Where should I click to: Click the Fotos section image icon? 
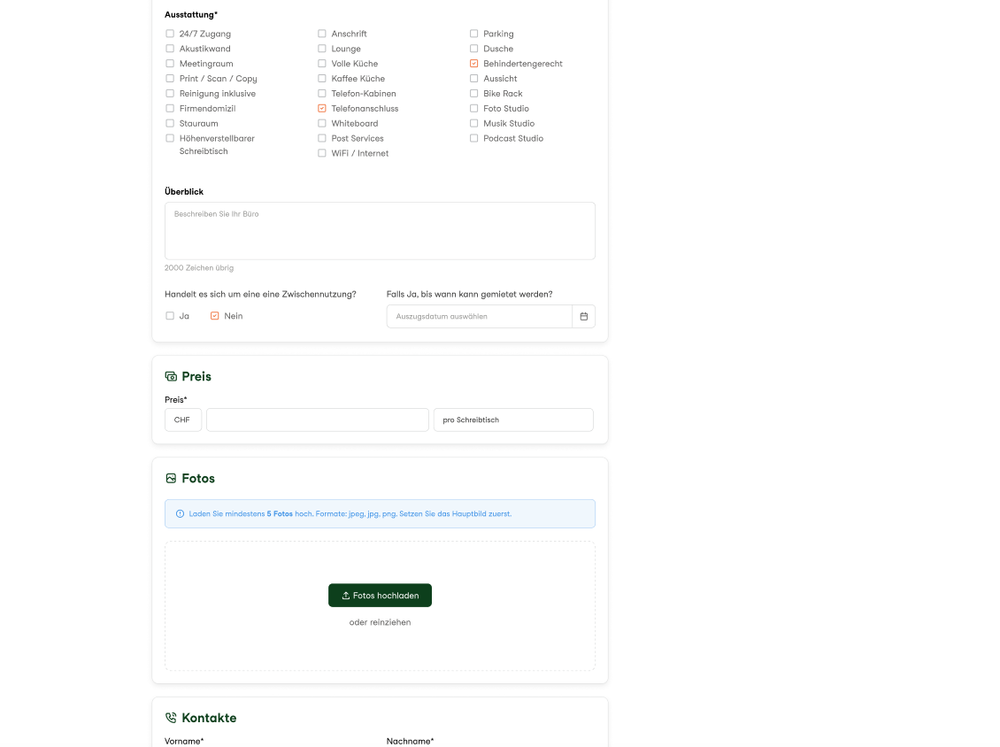[171, 479]
